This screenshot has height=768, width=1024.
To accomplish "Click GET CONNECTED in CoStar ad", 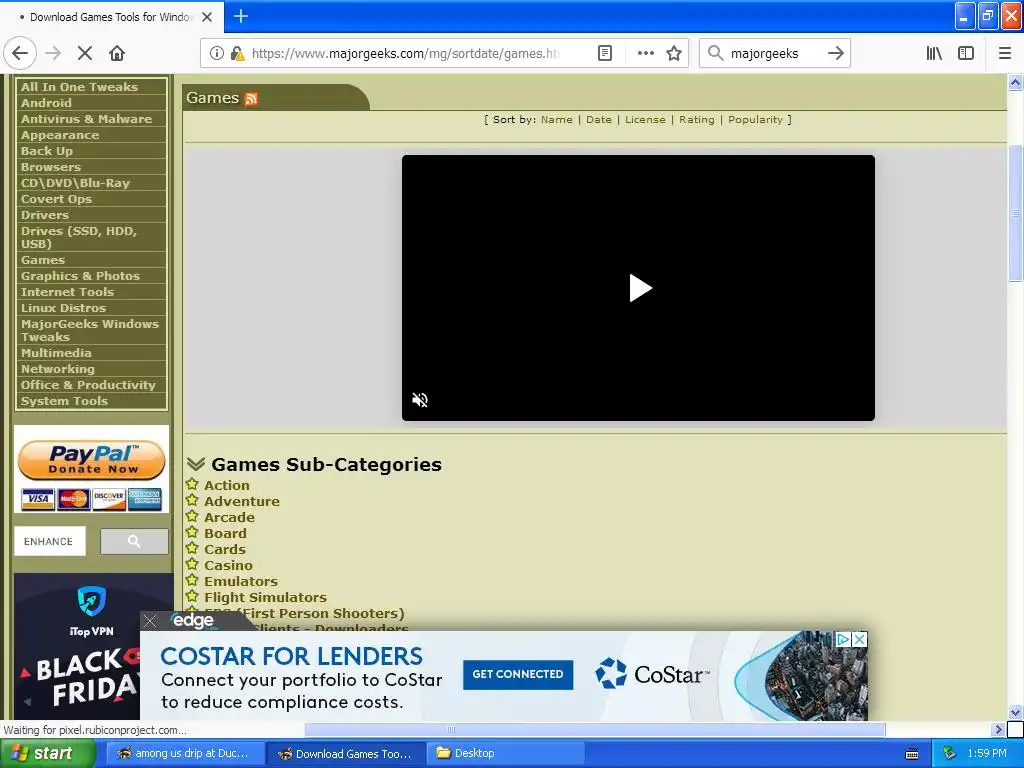I will [518, 674].
